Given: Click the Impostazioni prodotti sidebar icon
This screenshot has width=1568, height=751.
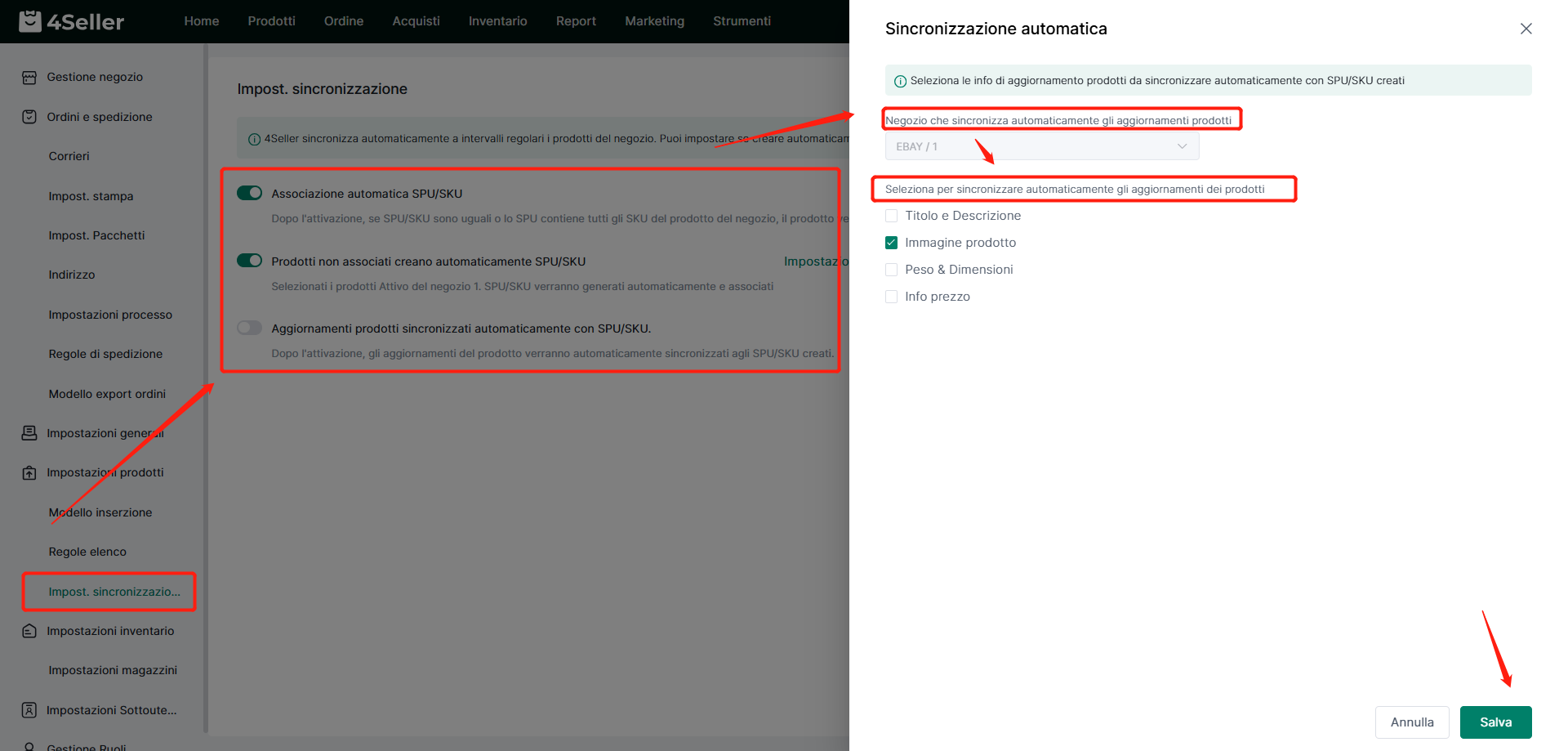Looking at the screenshot, I should coord(29,473).
